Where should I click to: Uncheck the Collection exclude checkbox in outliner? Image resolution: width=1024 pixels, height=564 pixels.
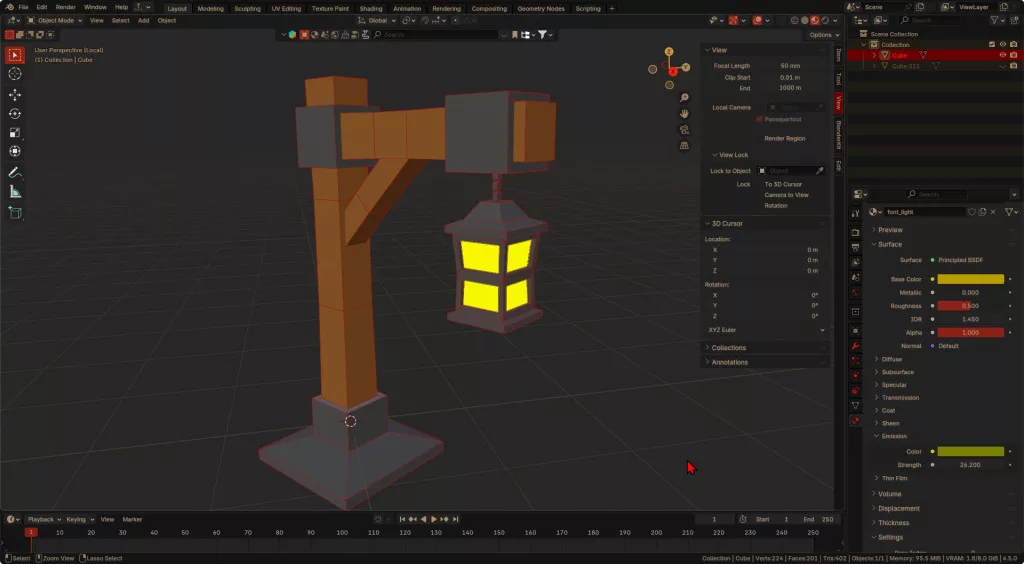pos(991,44)
